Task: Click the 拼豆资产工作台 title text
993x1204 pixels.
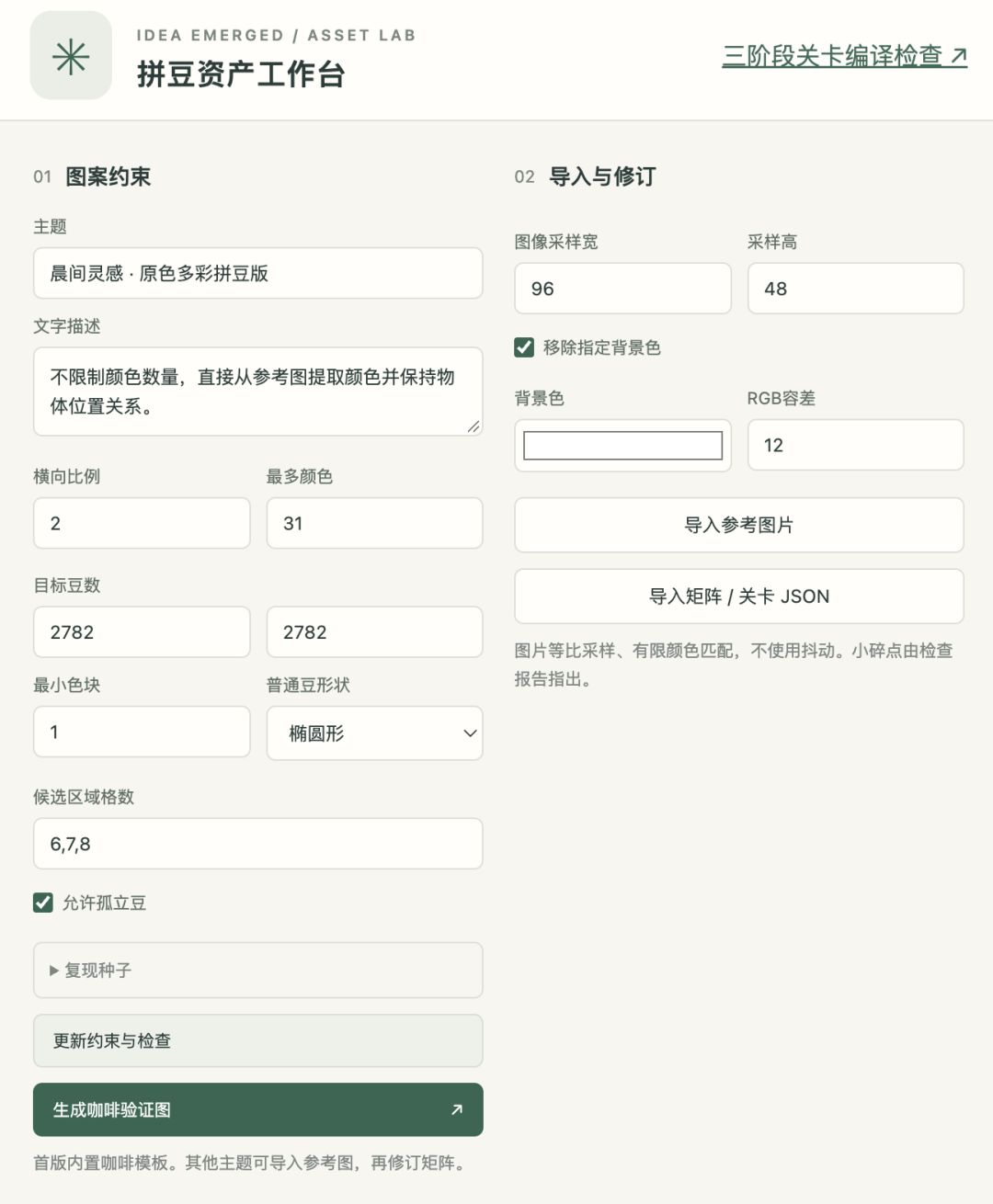Action: pyautogui.click(x=241, y=74)
